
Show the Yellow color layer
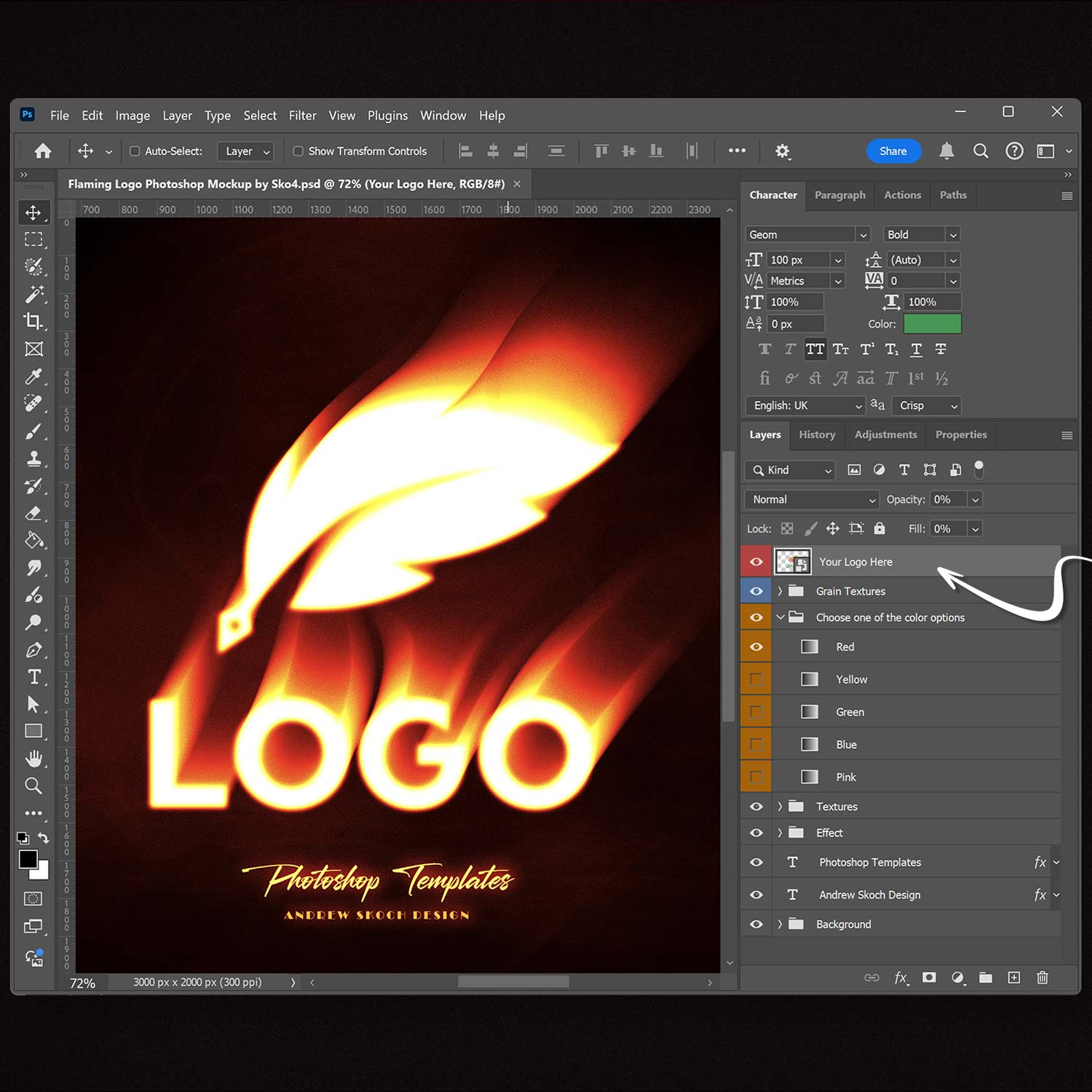756,679
